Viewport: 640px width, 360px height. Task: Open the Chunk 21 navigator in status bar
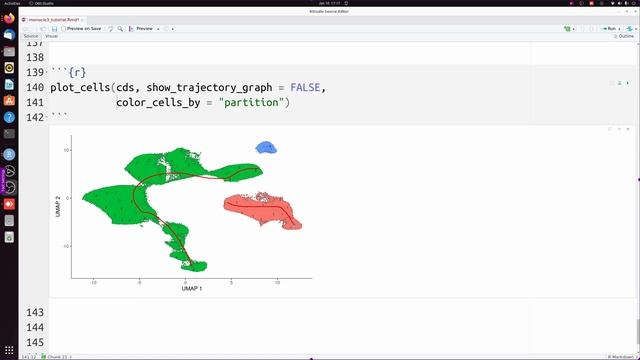point(56,357)
